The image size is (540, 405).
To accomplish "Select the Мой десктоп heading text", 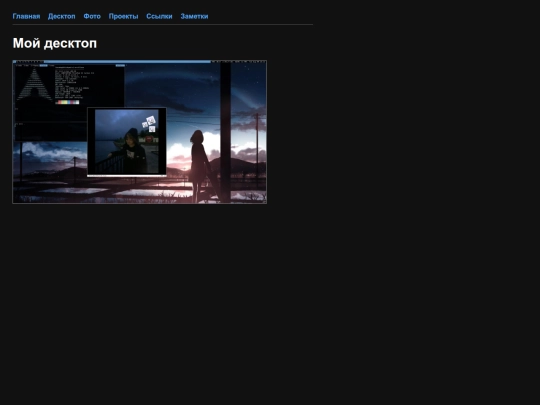I will 55,43.
